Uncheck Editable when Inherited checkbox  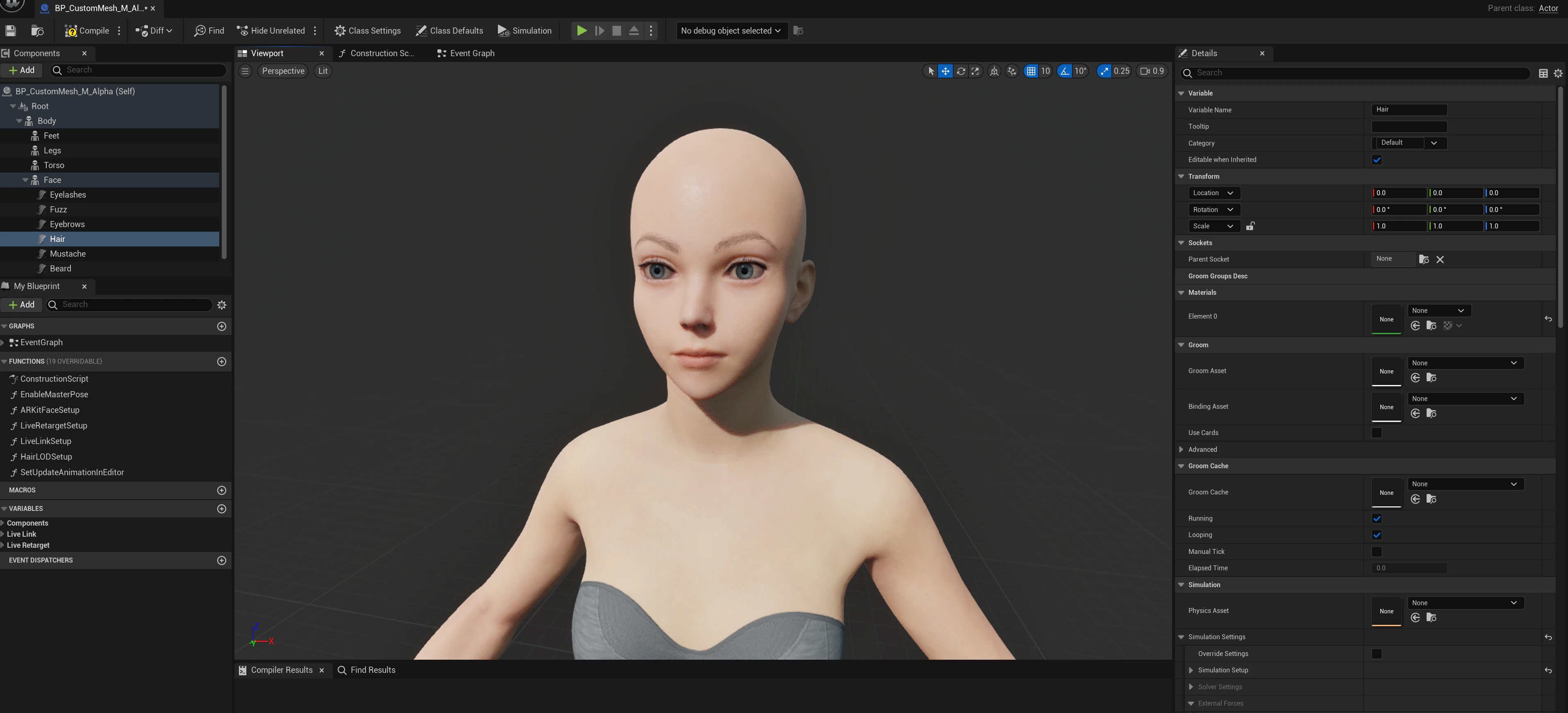(x=1377, y=159)
